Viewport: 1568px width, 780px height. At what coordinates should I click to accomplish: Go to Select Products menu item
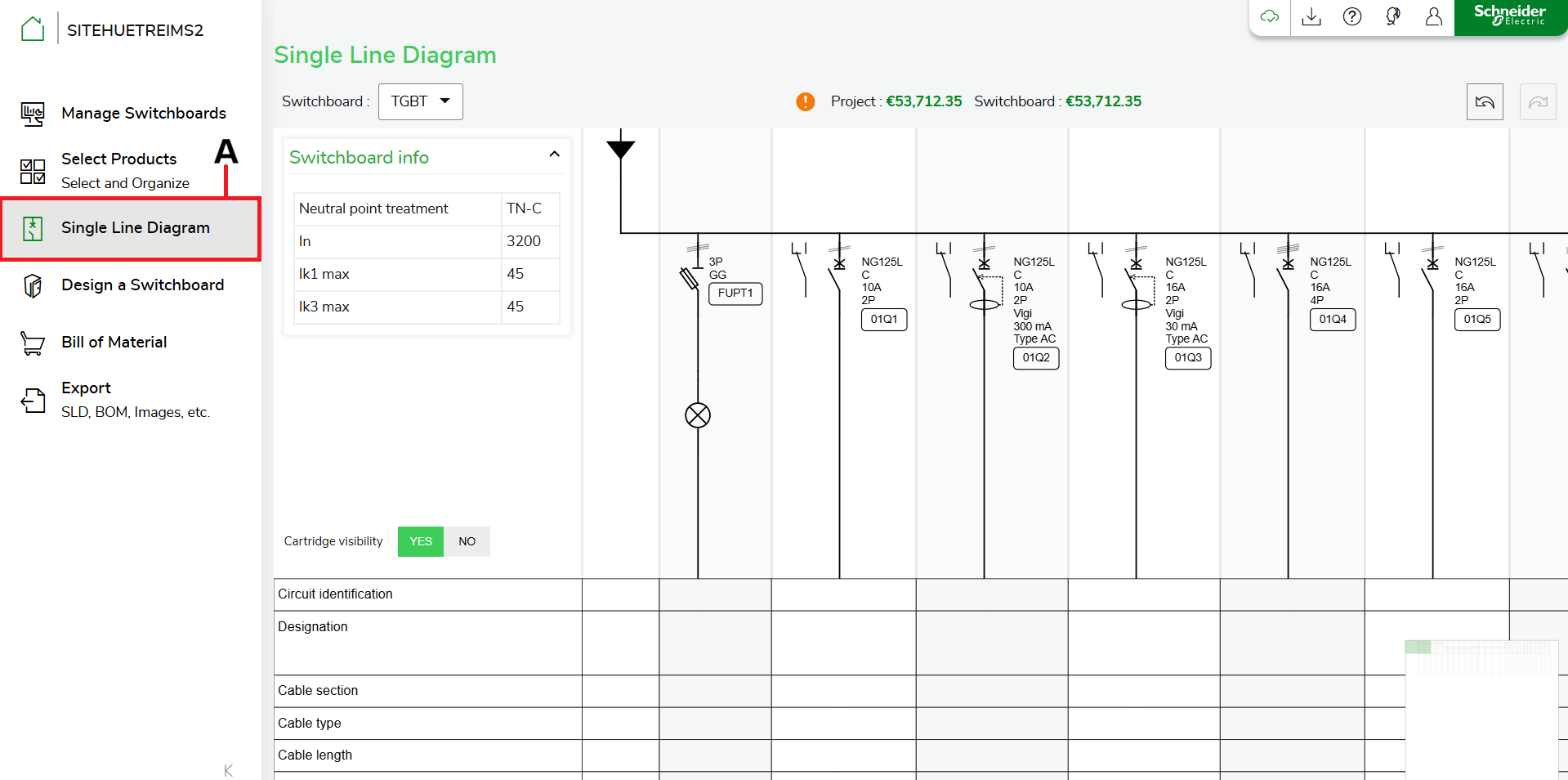point(119,159)
